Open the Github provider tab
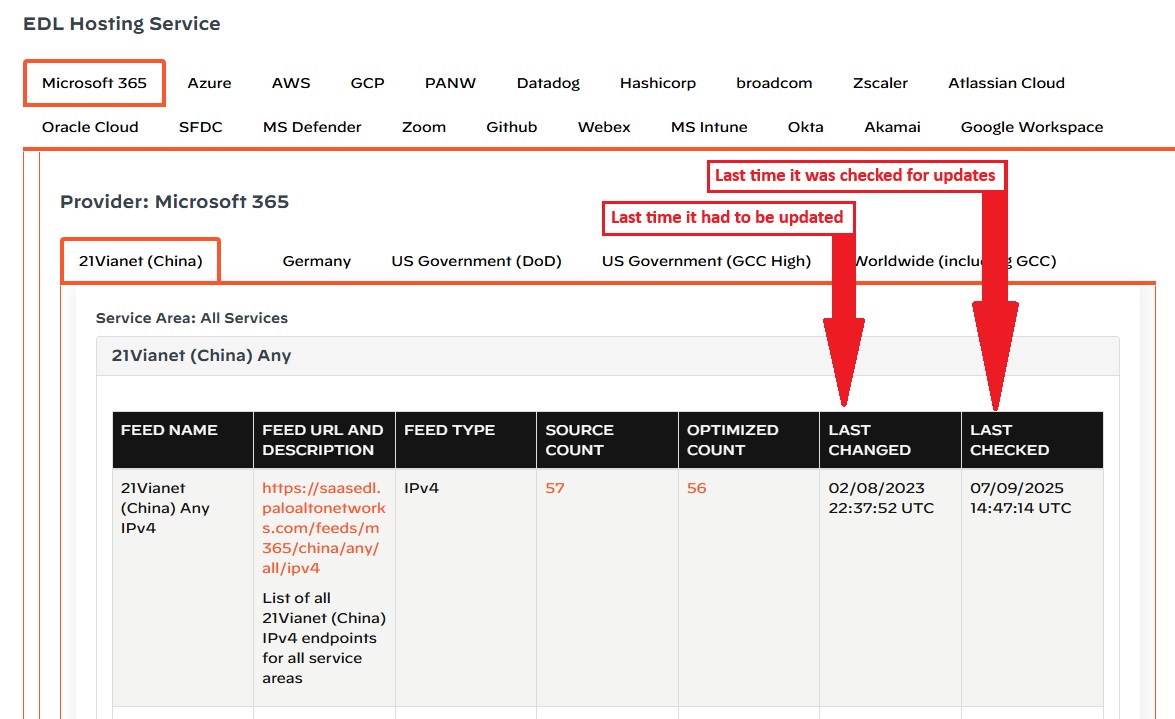 point(512,127)
